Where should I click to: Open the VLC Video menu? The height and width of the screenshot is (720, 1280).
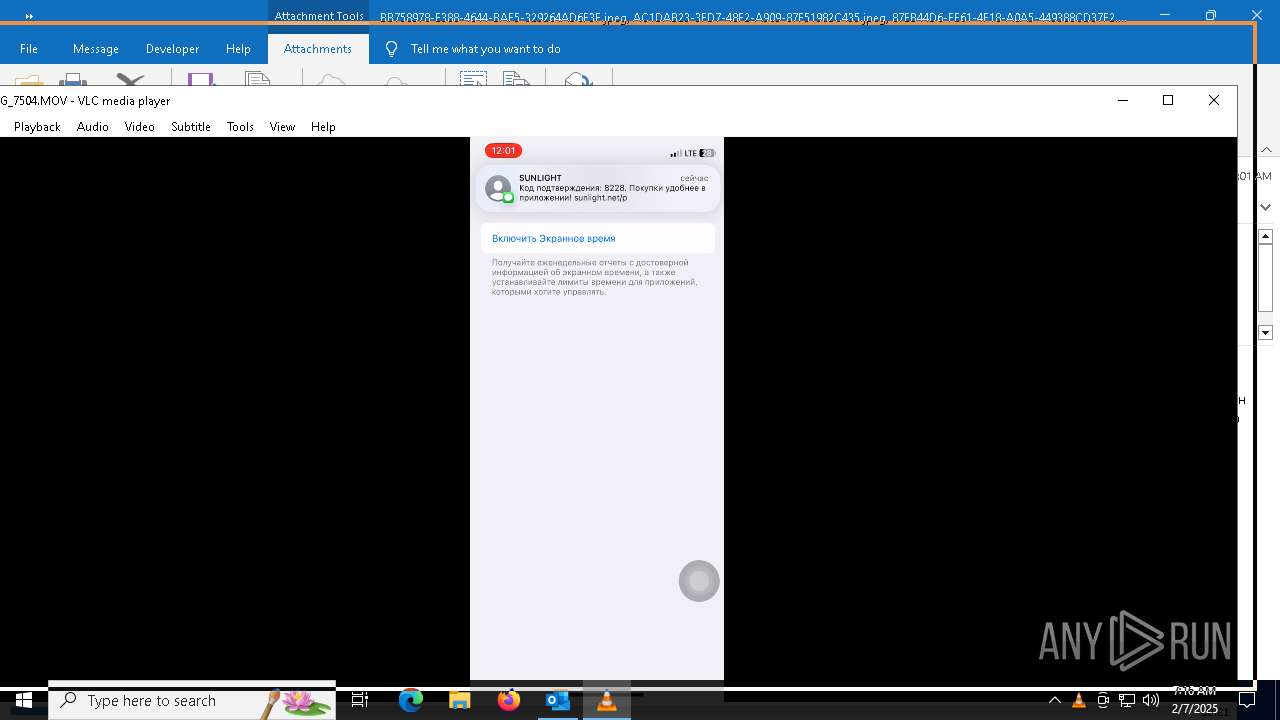pyautogui.click(x=139, y=127)
